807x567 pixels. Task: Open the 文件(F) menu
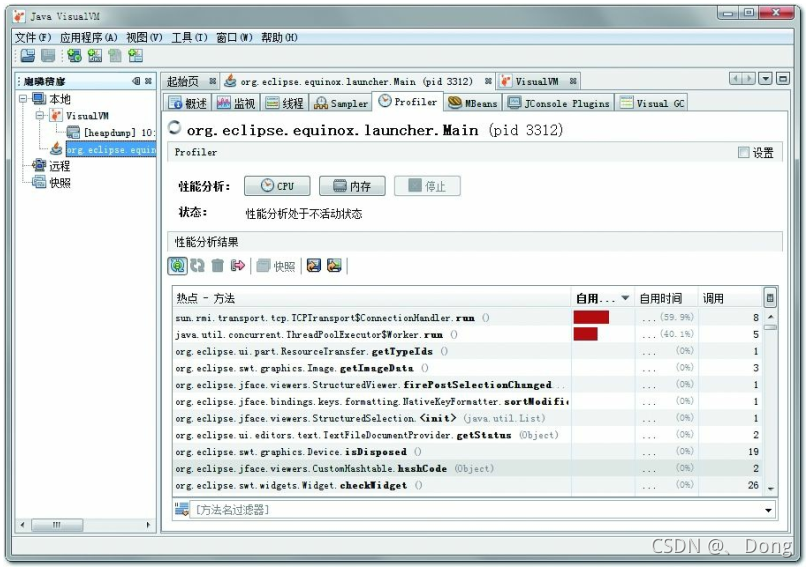tap(33, 38)
